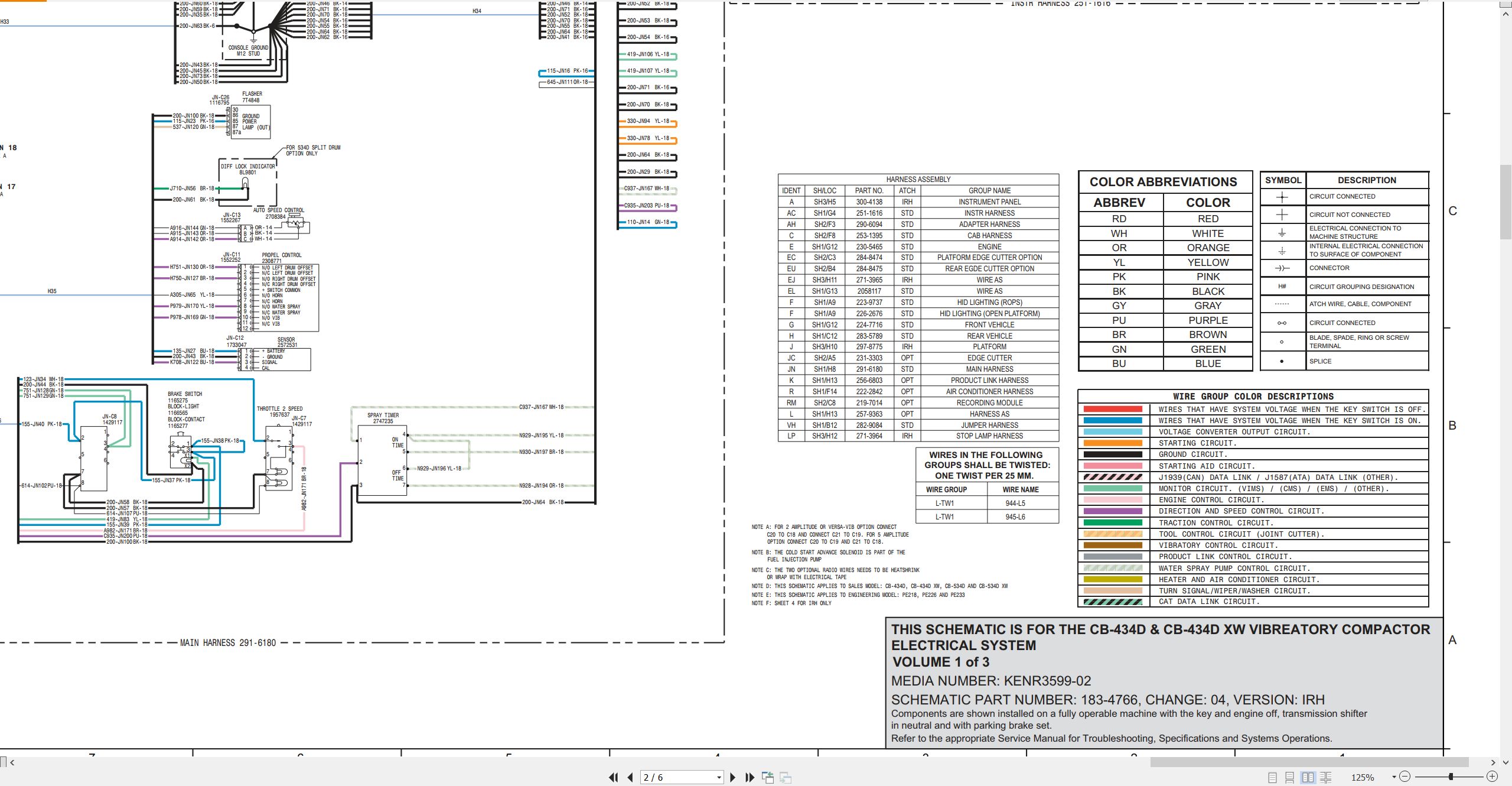This screenshot has height=786, width=1512.
Task: Click the BU abbreviation cell
Action: click(1119, 364)
